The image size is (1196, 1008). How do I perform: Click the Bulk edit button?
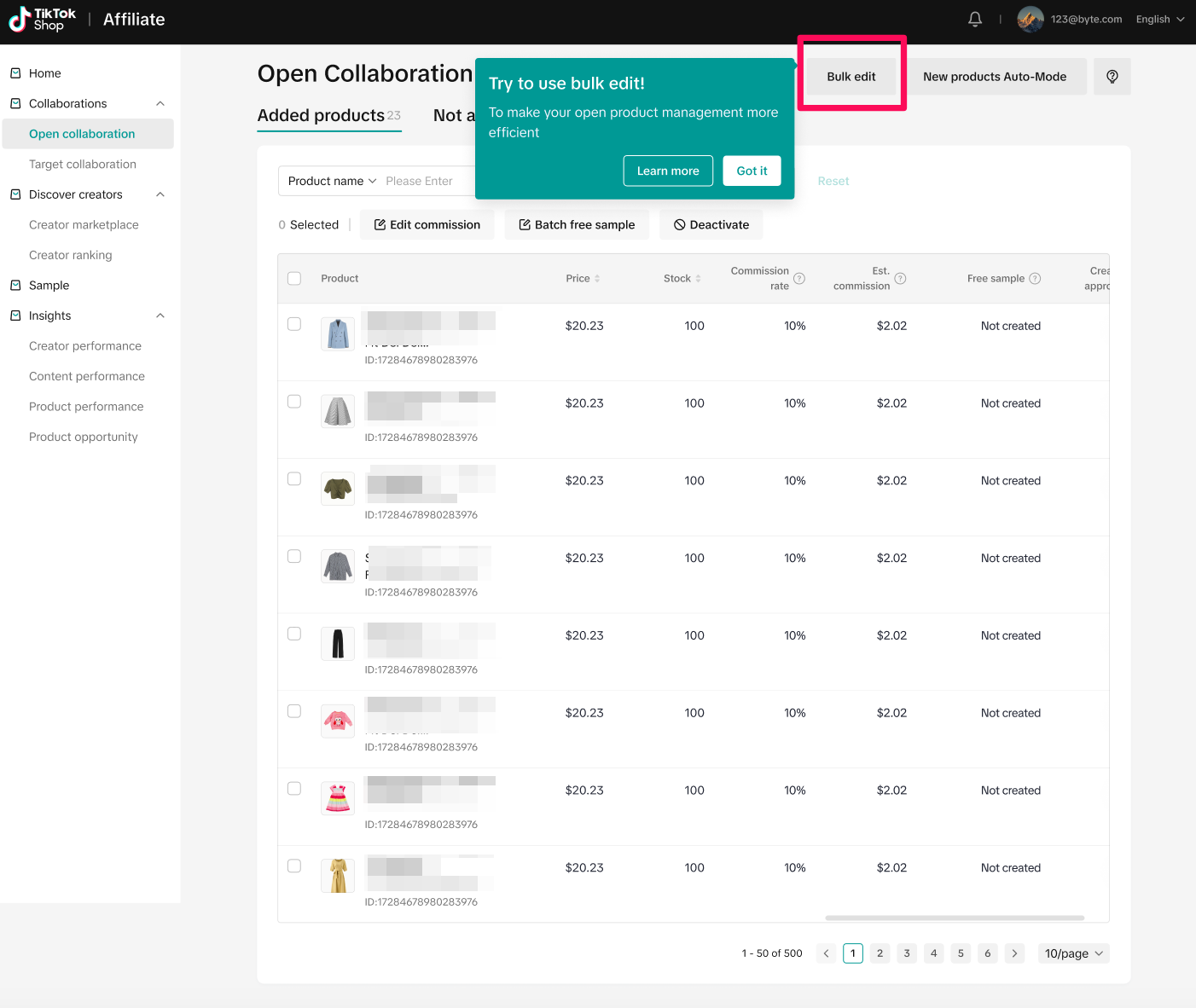[x=851, y=77]
